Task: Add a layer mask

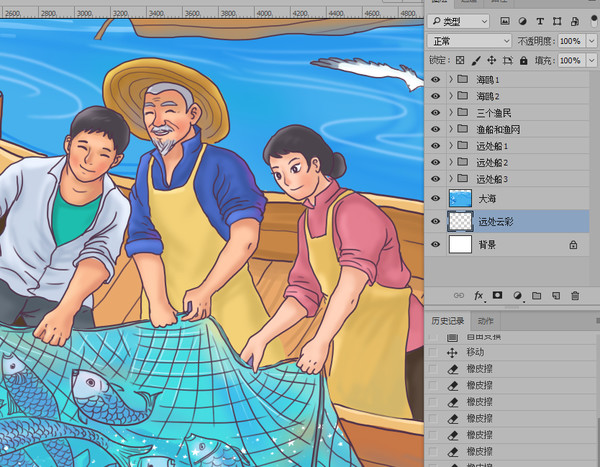Action: pyautogui.click(x=497, y=295)
